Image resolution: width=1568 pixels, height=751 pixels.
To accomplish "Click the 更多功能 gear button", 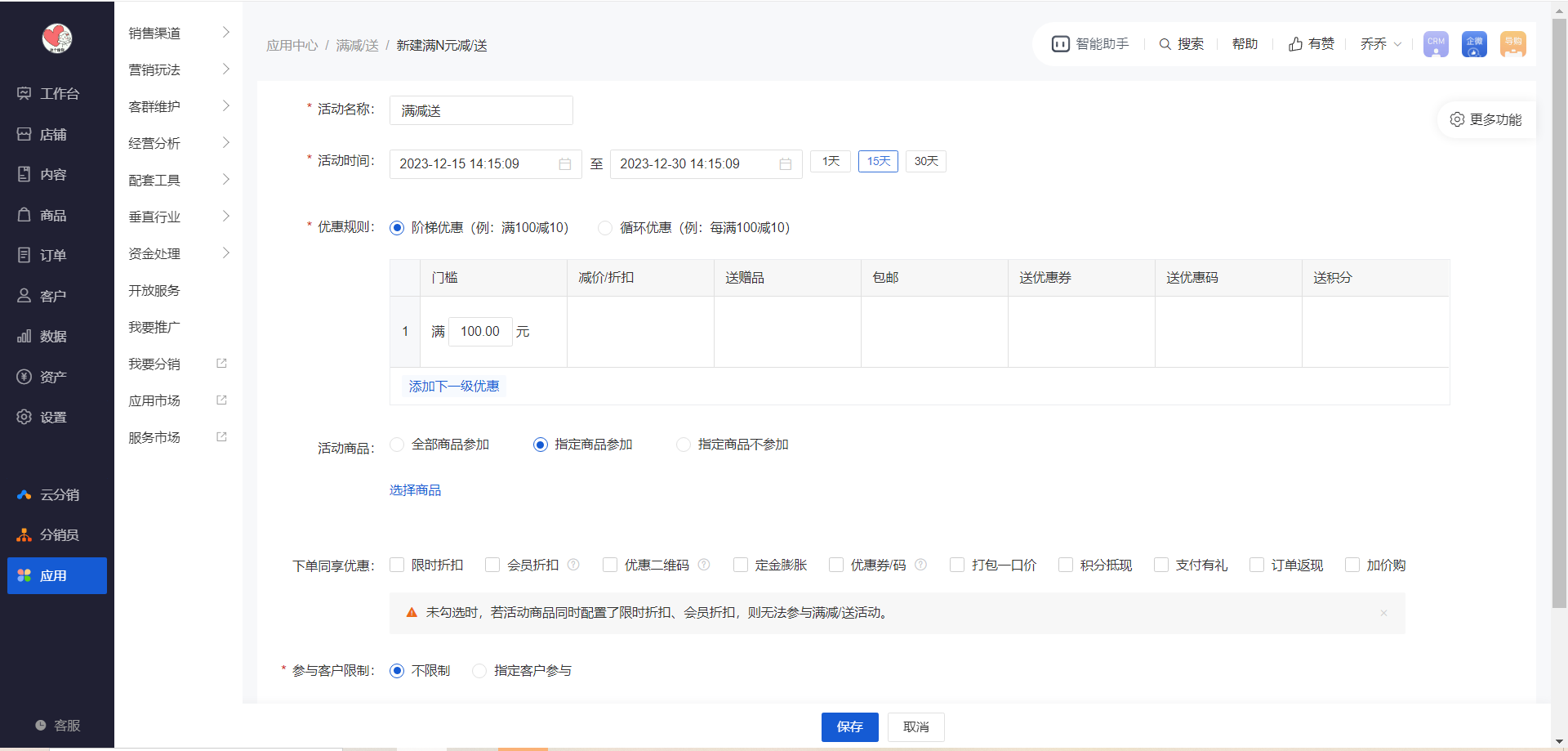I will click(x=1486, y=119).
